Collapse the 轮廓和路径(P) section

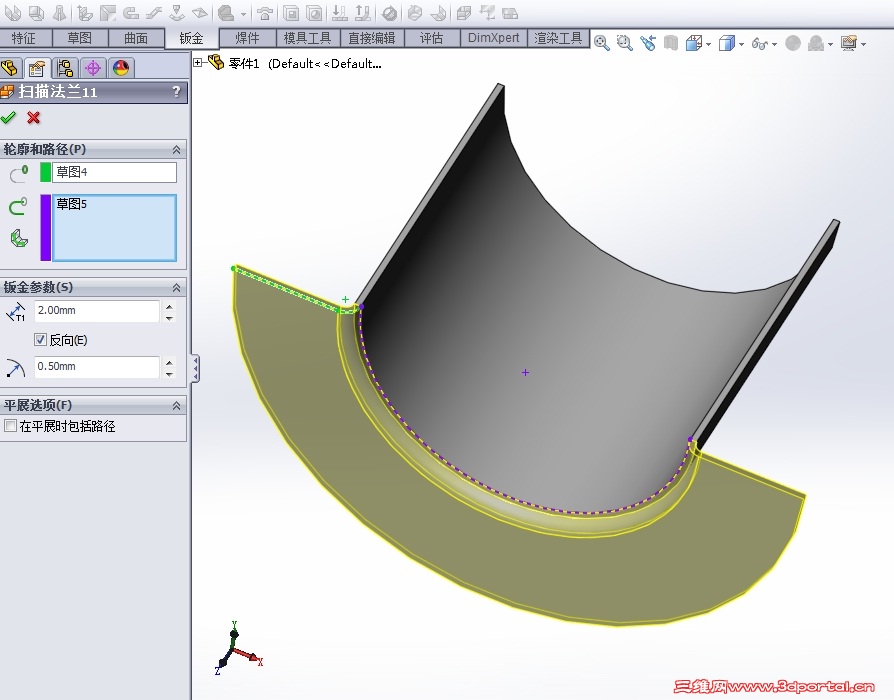pos(176,149)
